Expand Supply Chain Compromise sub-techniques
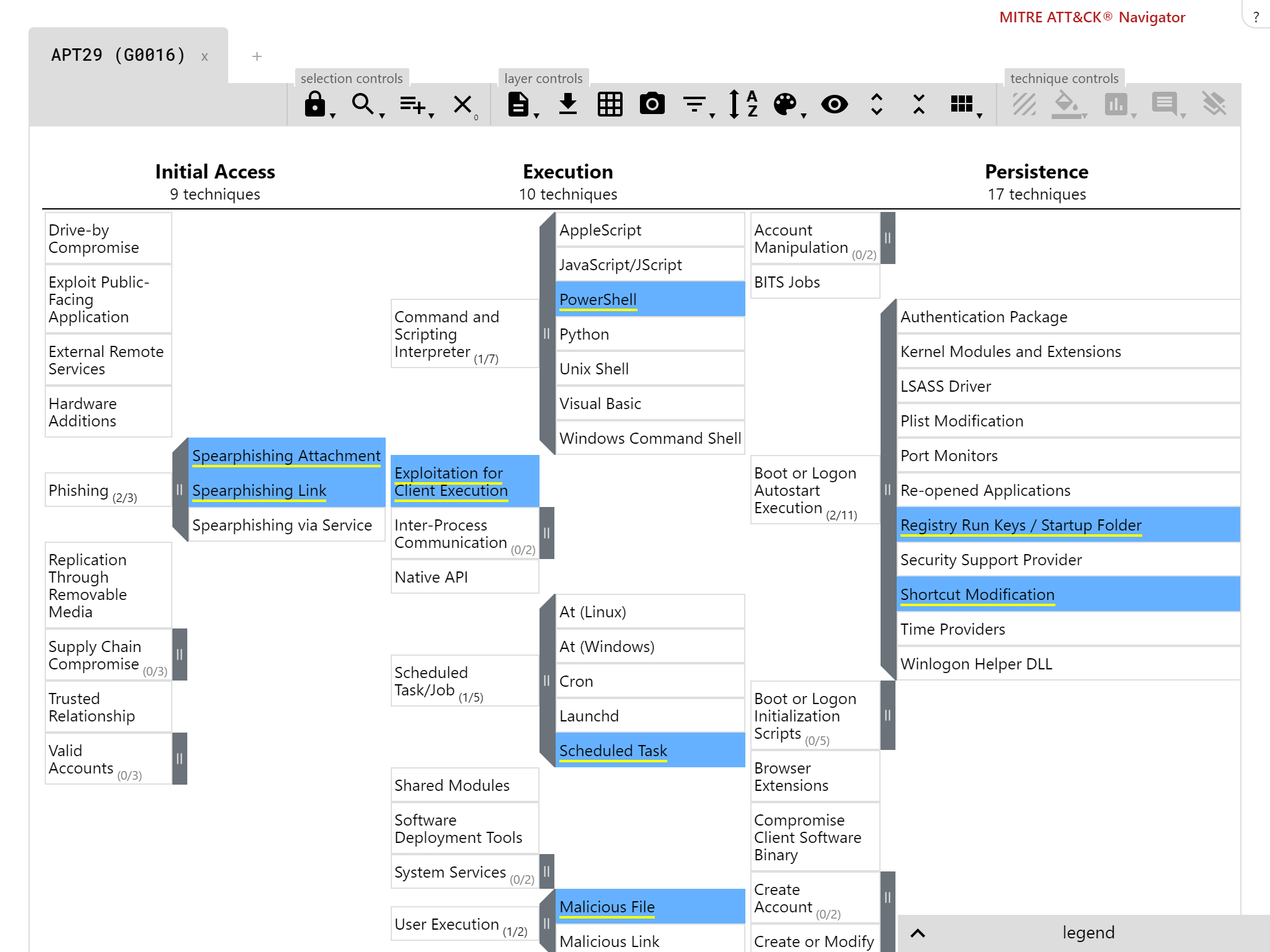 tap(180, 654)
